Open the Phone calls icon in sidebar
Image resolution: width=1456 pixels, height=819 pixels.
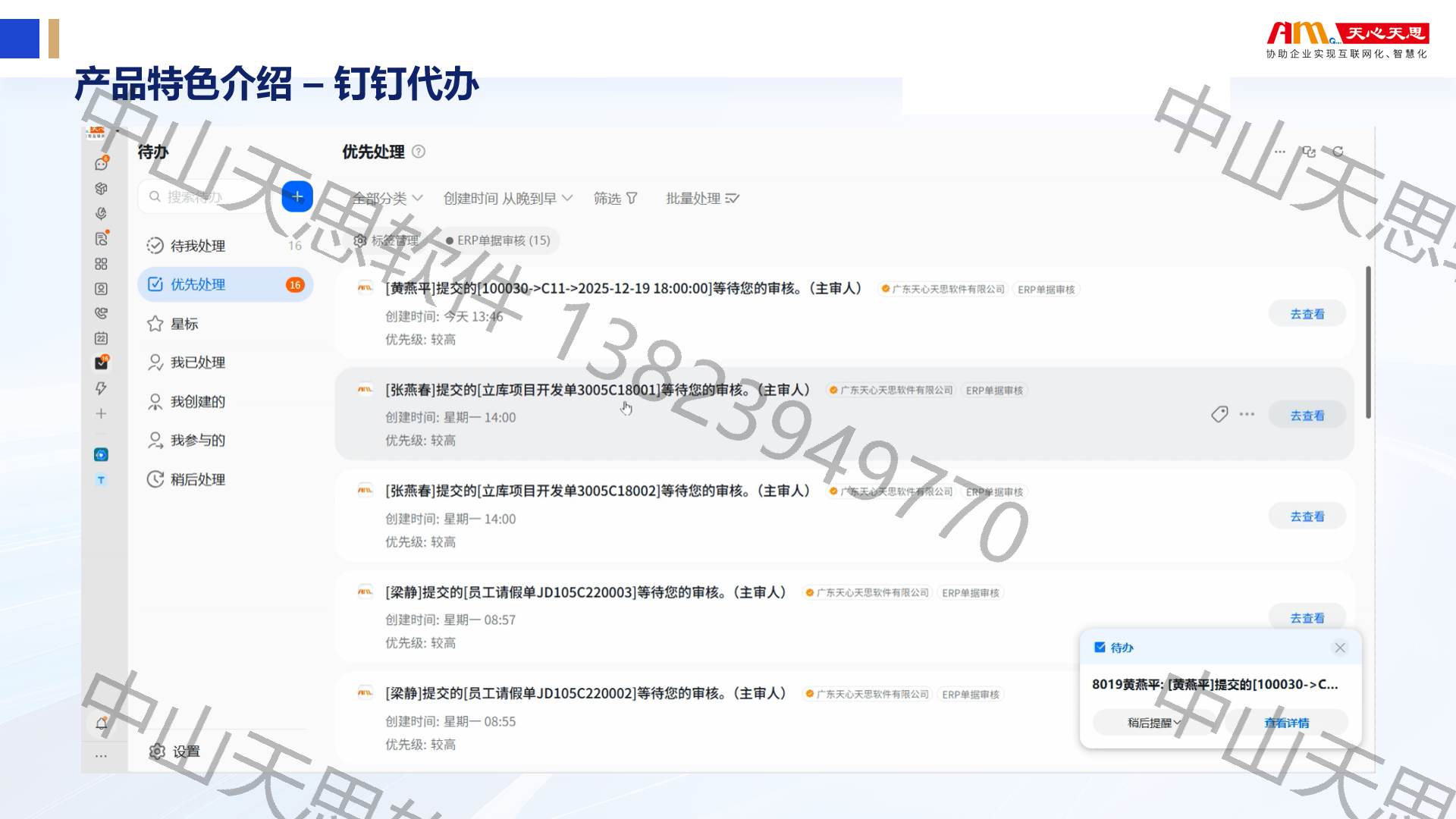click(x=101, y=313)
